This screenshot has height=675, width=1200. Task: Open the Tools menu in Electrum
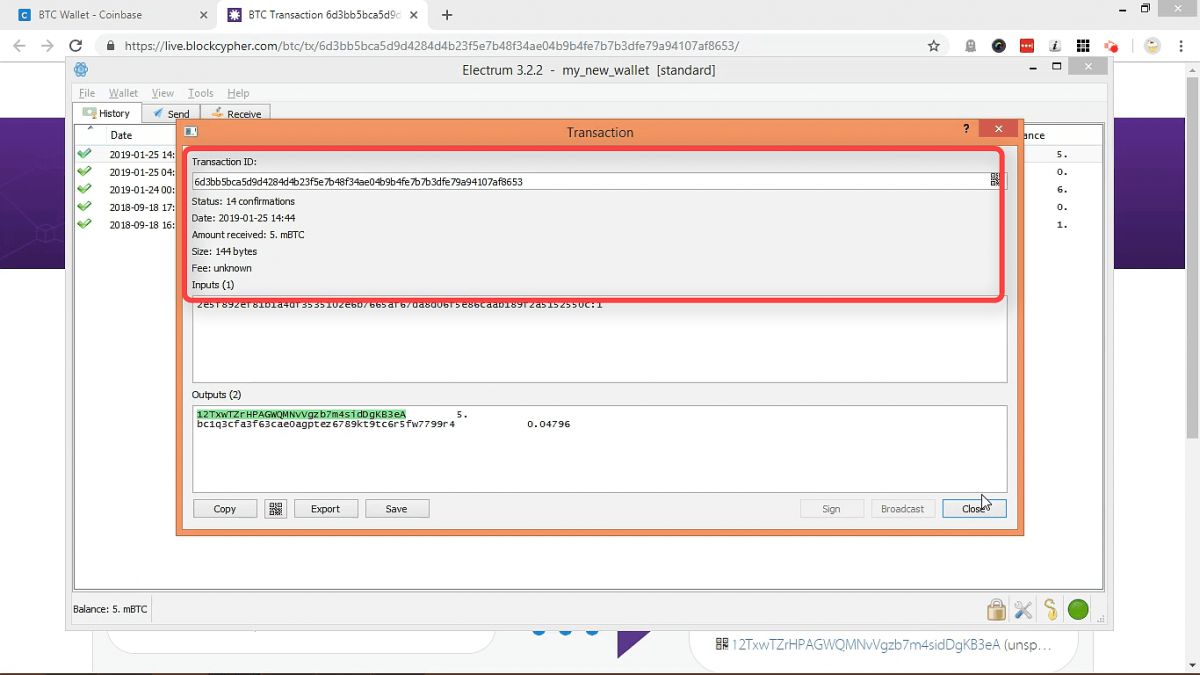tap(201, 93)
